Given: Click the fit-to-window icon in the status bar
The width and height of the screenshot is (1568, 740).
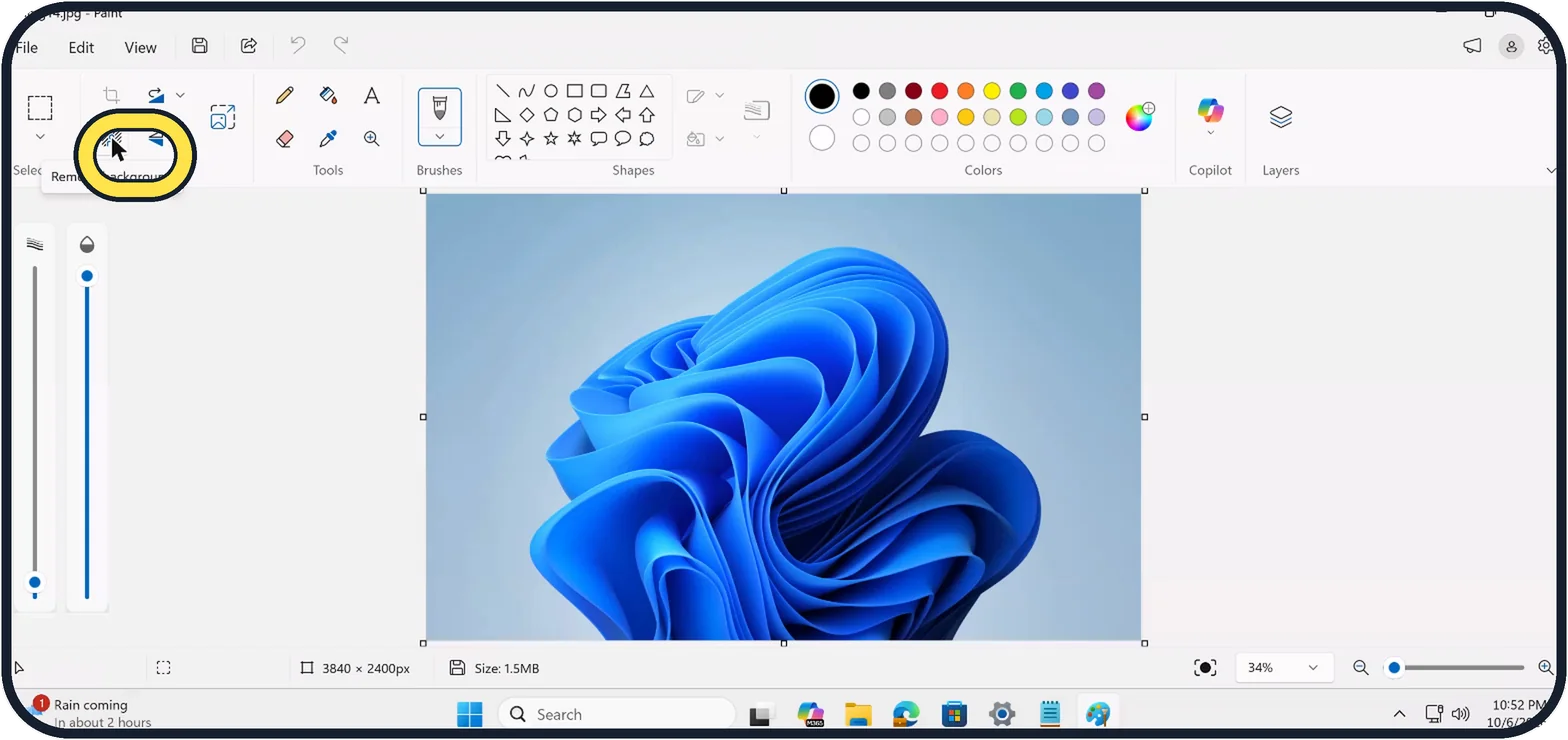Looking at the screenshot, I should [x=1206, y=668].
